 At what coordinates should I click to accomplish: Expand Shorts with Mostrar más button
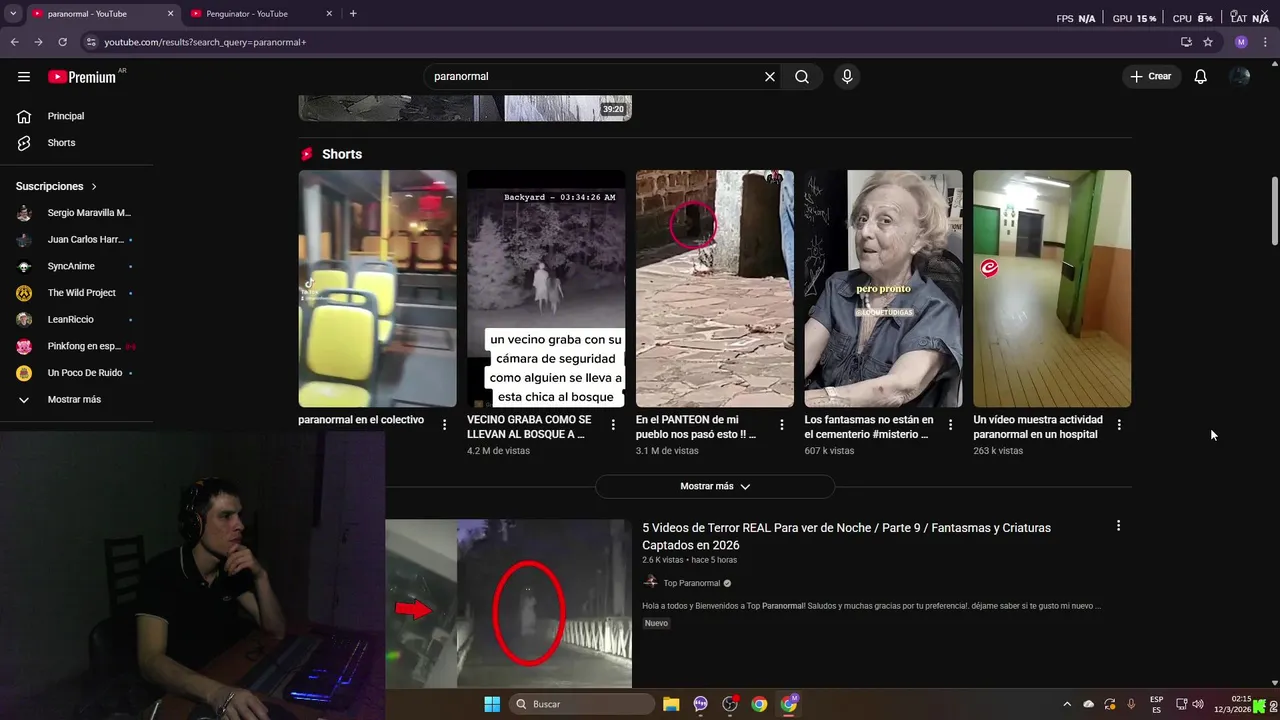tap(715, 486)
